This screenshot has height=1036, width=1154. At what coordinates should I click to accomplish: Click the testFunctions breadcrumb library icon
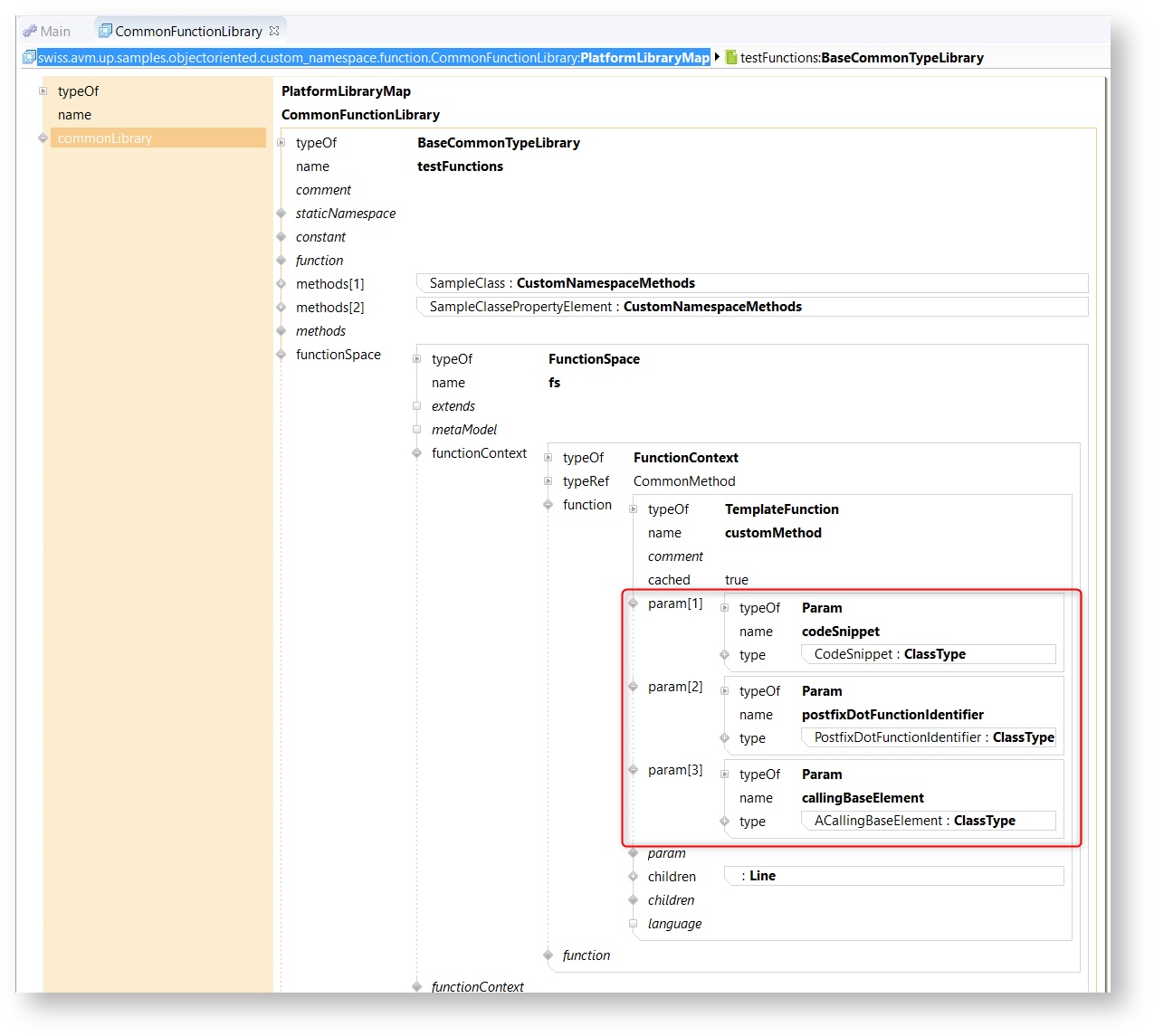coord(731,57)
